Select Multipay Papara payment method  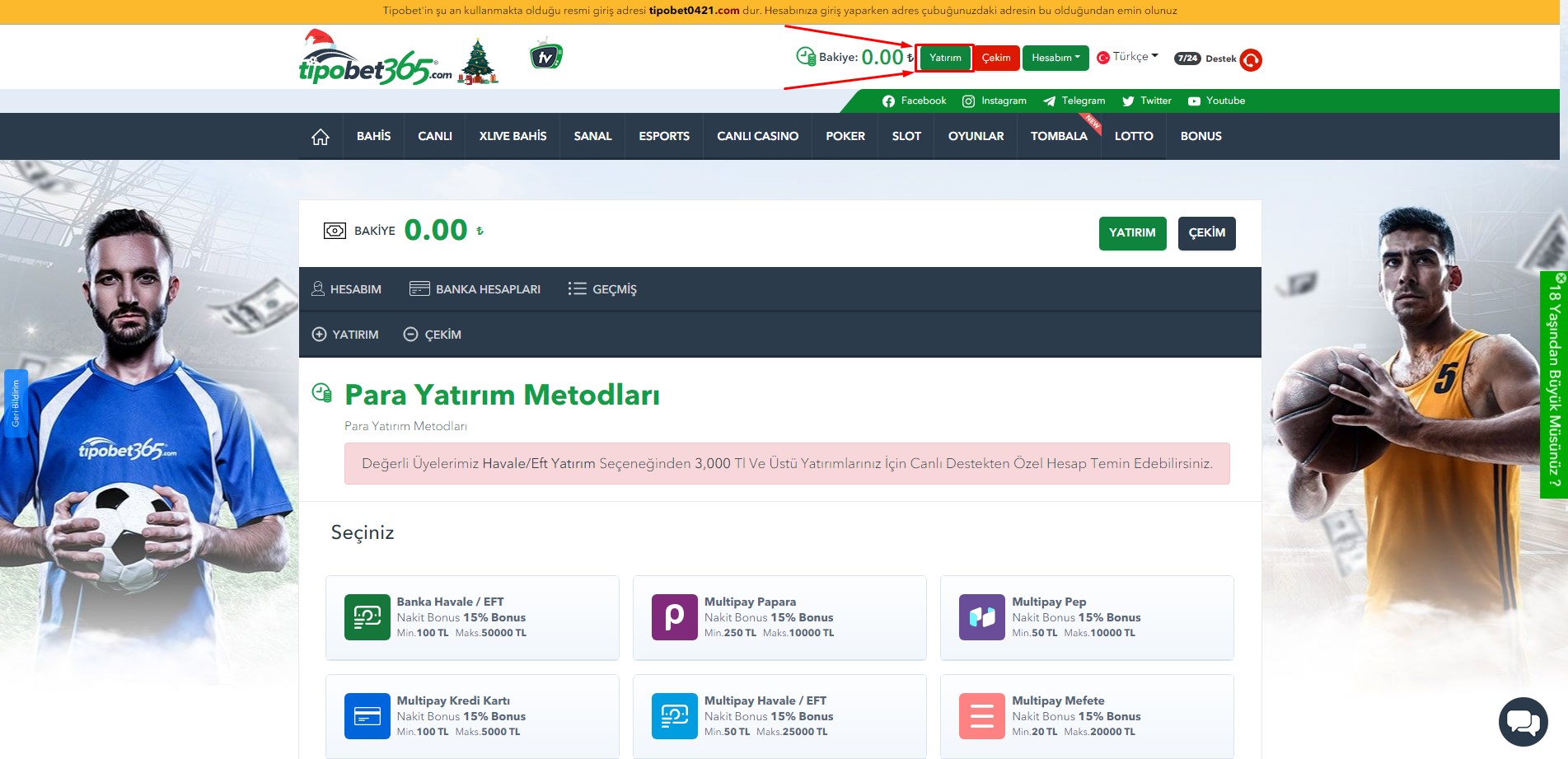[x=779, y=617]
